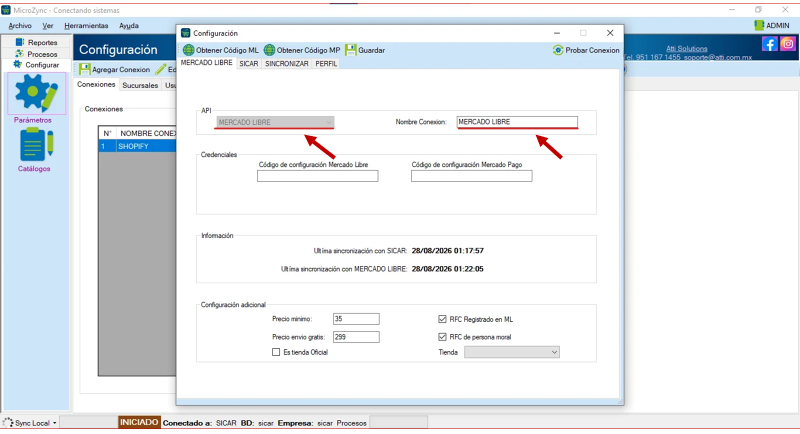Viewport: 800px width, 434px height.
Task: Click the soporte@atti.com.mx email link
Action: (x=718, y=57)
